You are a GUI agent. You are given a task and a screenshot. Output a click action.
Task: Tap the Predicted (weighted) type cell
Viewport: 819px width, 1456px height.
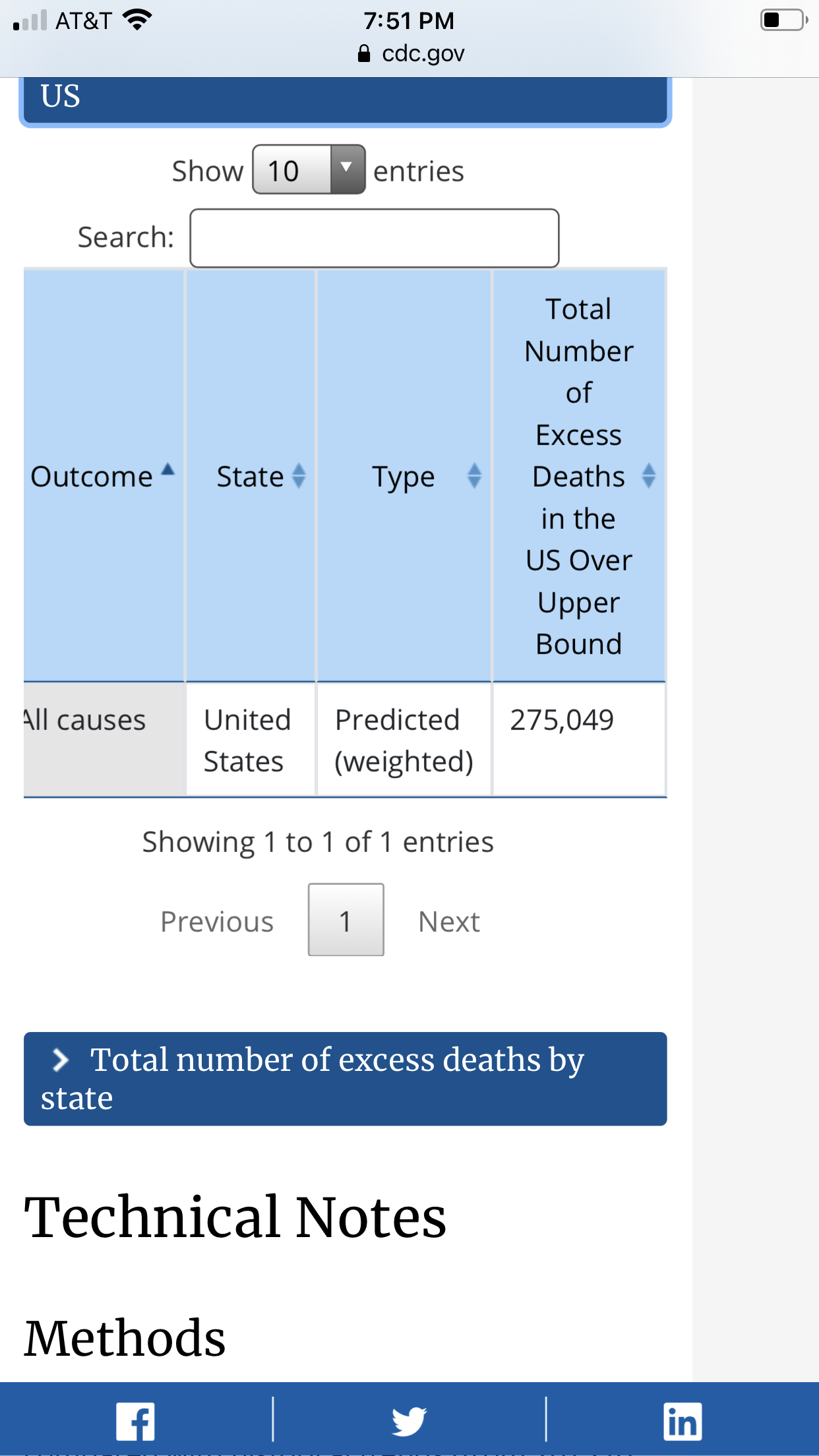click(x=404, y=740)
